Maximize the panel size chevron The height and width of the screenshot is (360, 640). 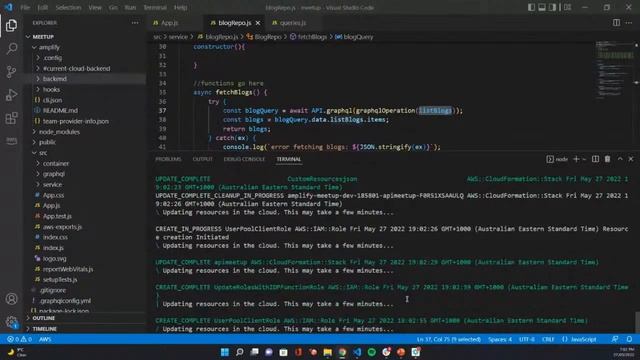(620, 159)
